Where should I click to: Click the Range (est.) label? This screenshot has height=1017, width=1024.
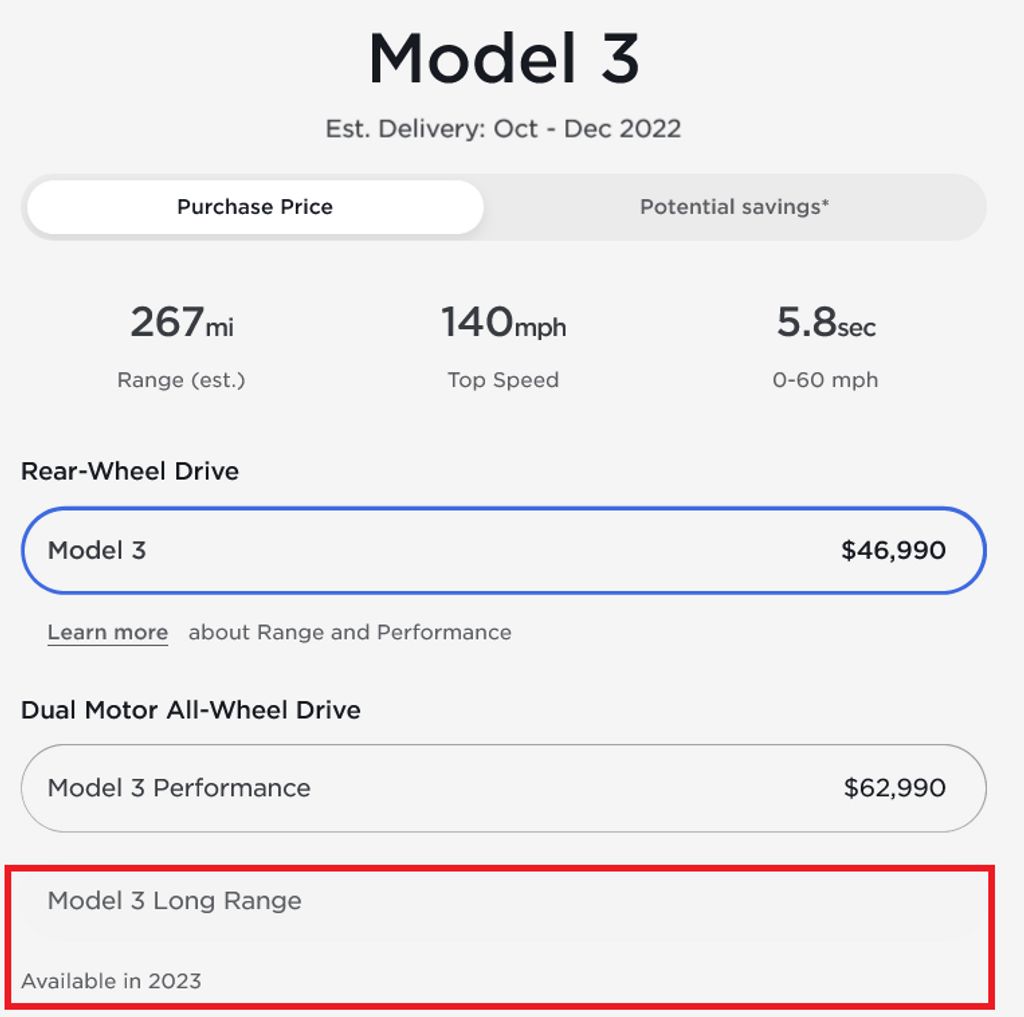tap(181, 380)
